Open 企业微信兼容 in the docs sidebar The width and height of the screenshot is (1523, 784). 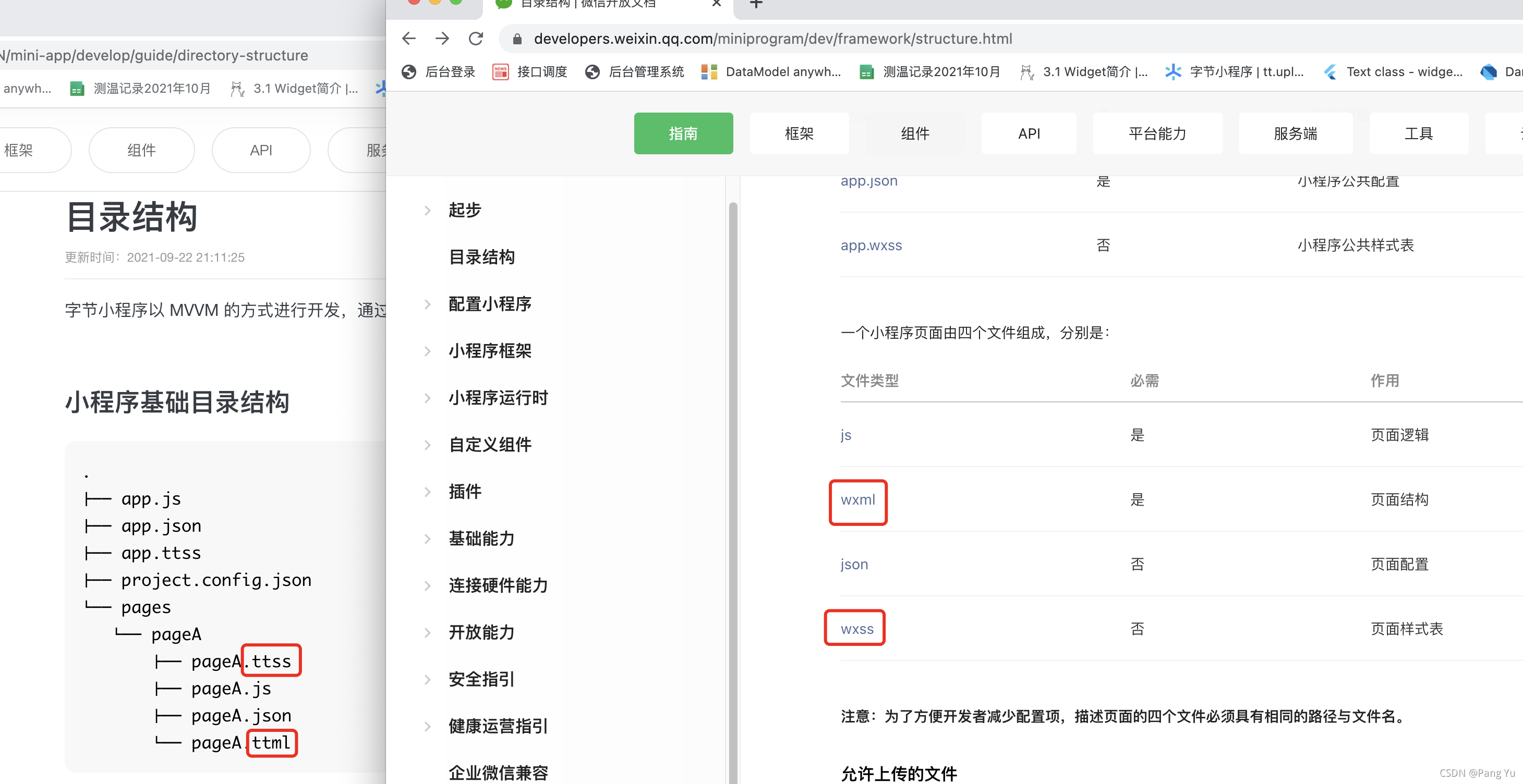tap(498, 773)
